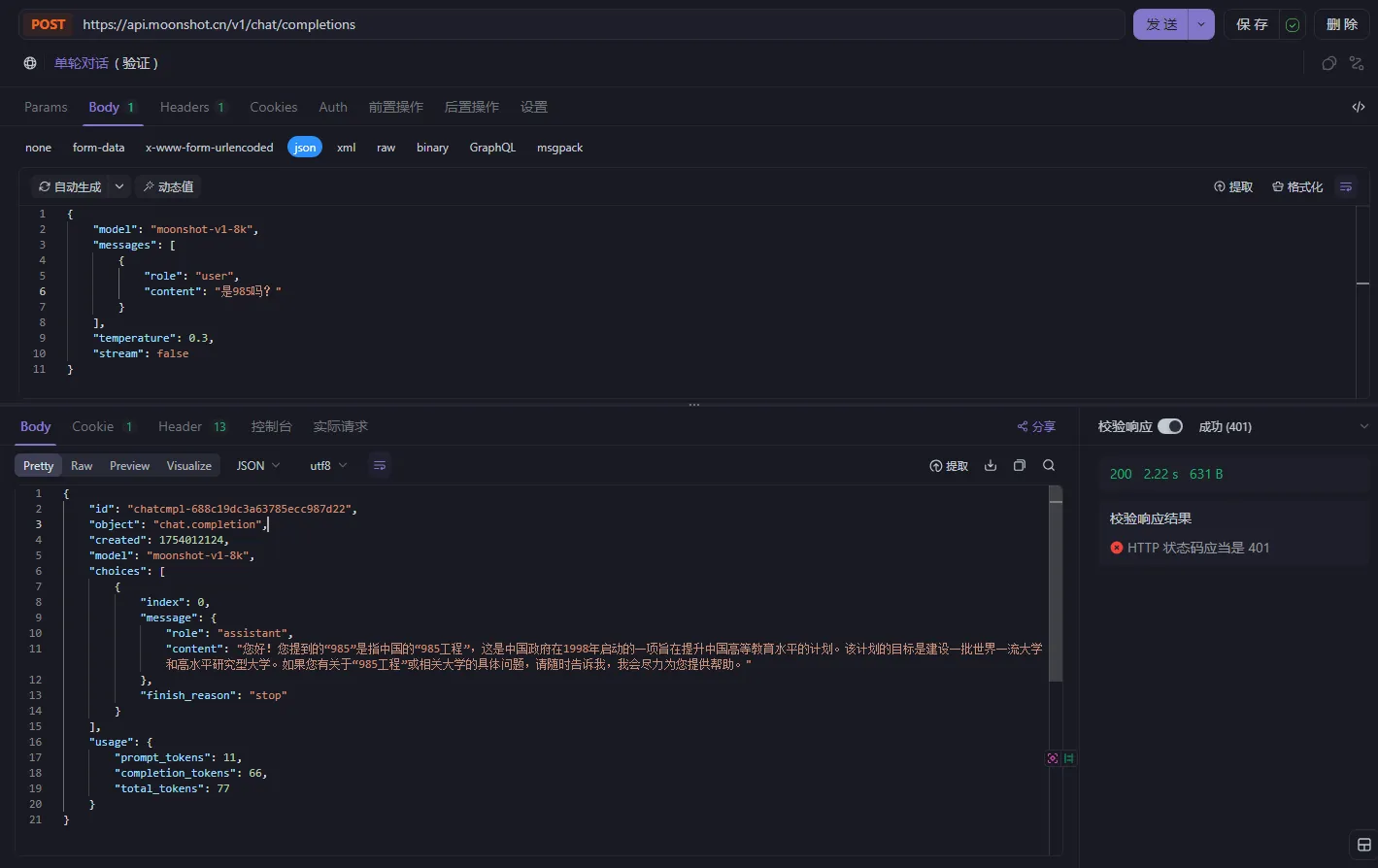
Task: Click the copy response icon
Action: point(1020,466)
